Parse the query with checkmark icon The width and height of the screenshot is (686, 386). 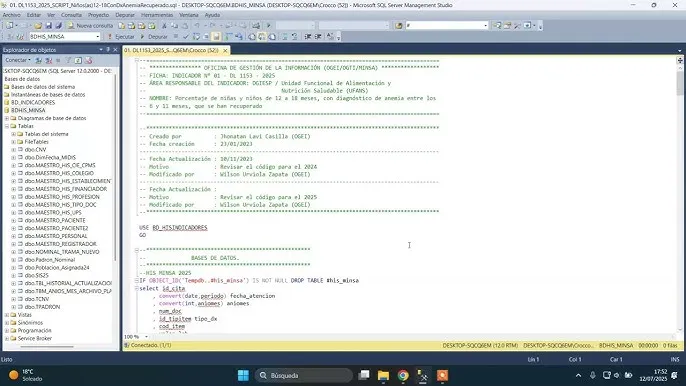point(186,37)
